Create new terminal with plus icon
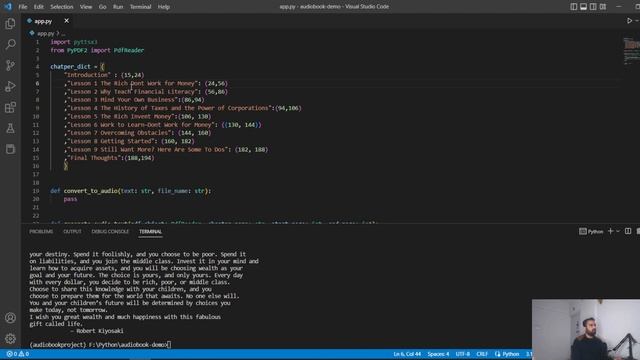Viewport: 640px width, 360px height. pyautogui.click(x=611, y=231)
